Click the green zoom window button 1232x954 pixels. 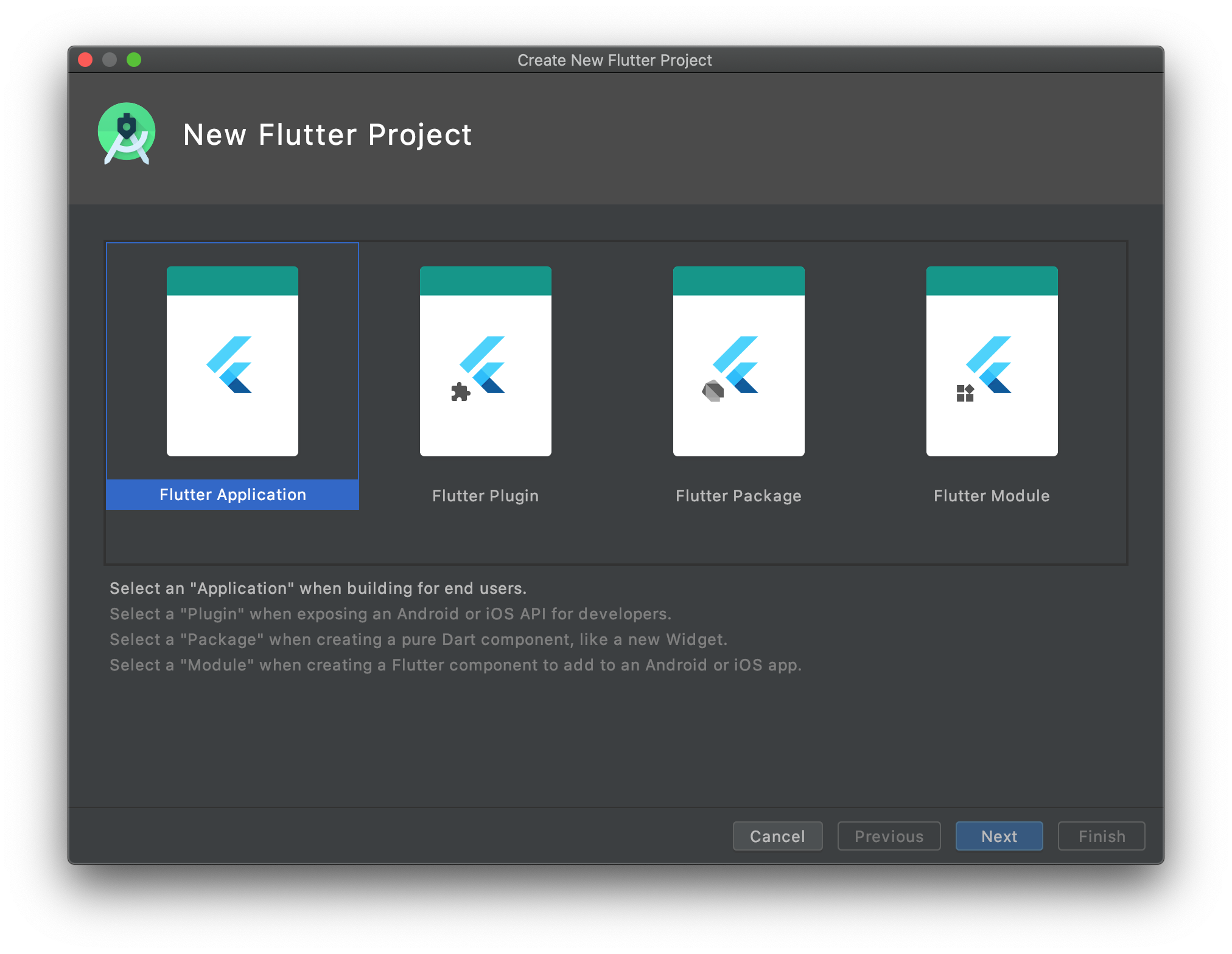click(x=134, y=60)
